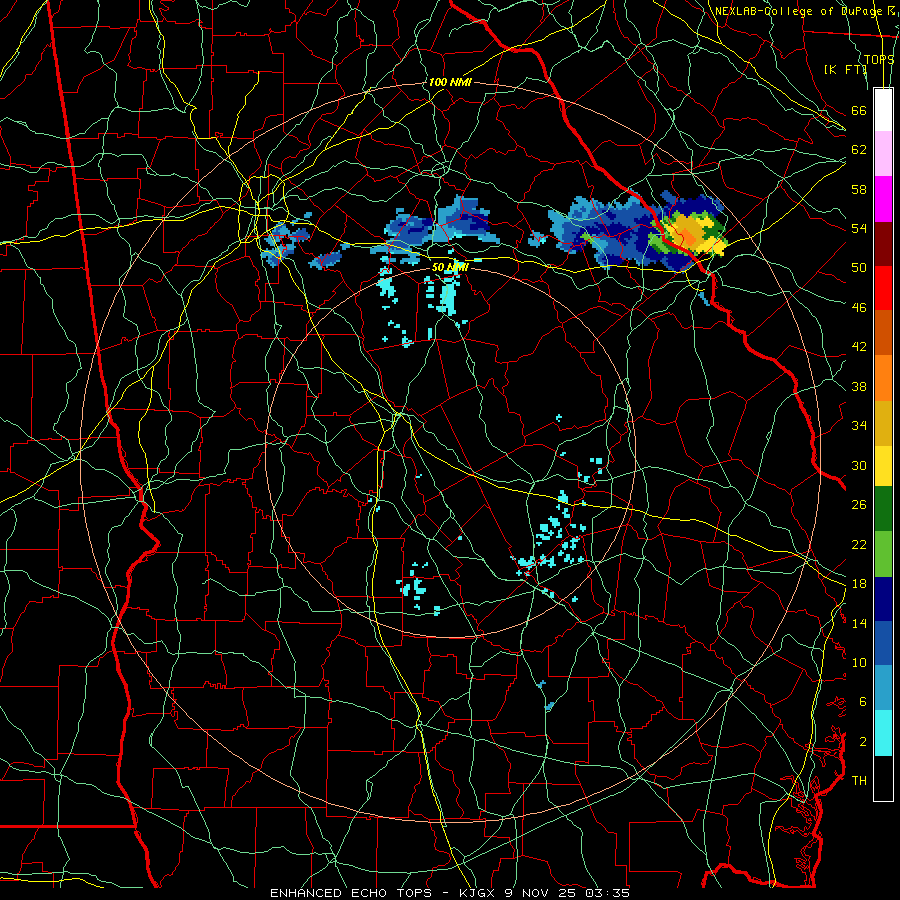Click the legend value "66"
The image size is (900, 900).
(859, 110)
